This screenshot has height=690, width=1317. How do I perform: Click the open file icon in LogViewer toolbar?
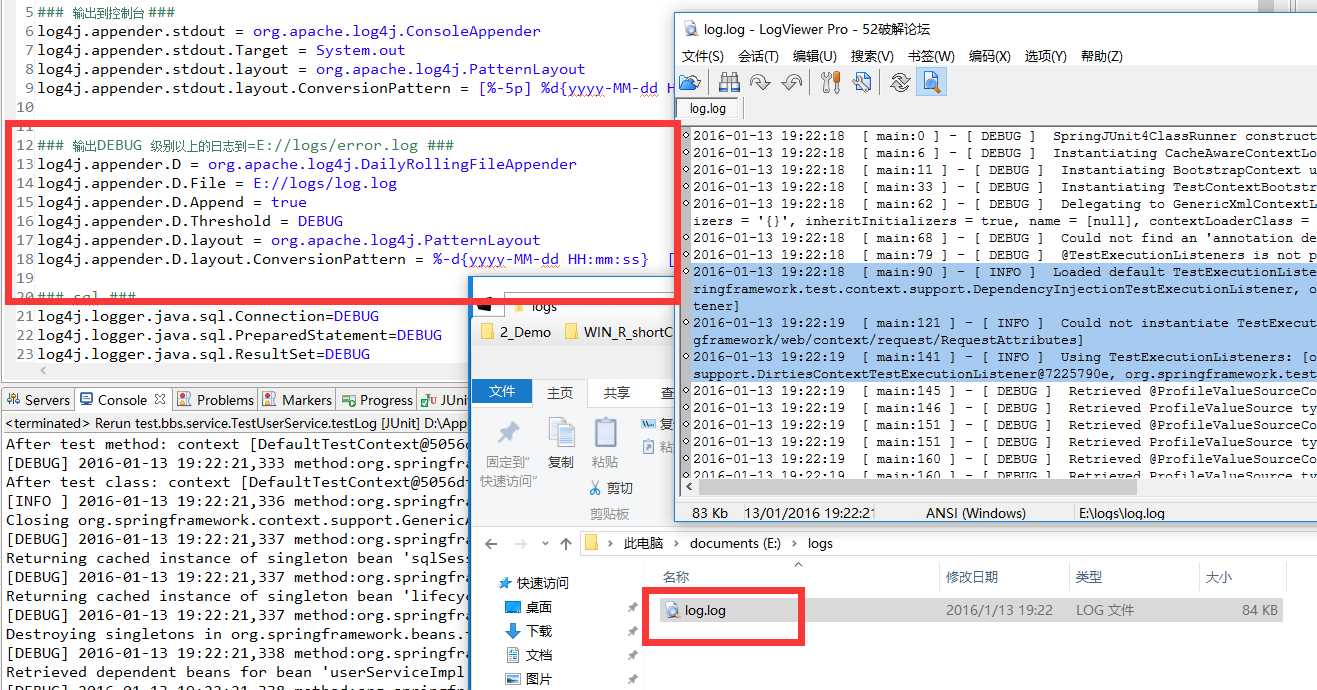690,82
